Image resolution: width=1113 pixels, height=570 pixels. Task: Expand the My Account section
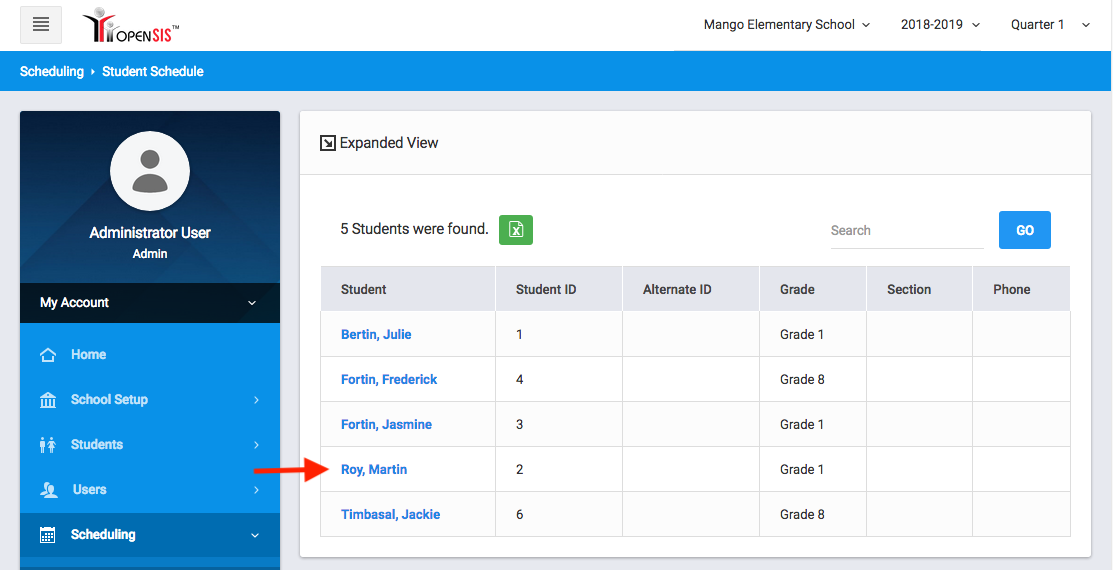150,303
